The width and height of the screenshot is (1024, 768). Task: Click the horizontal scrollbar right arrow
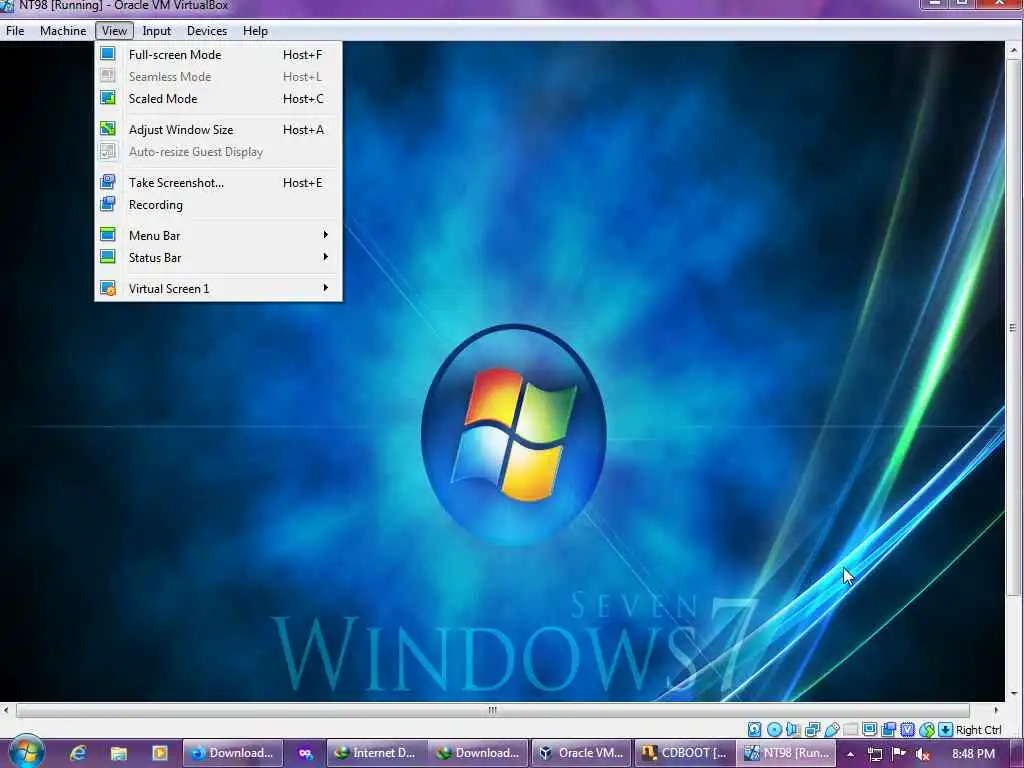pyautogui.click(x=995, y=710)
